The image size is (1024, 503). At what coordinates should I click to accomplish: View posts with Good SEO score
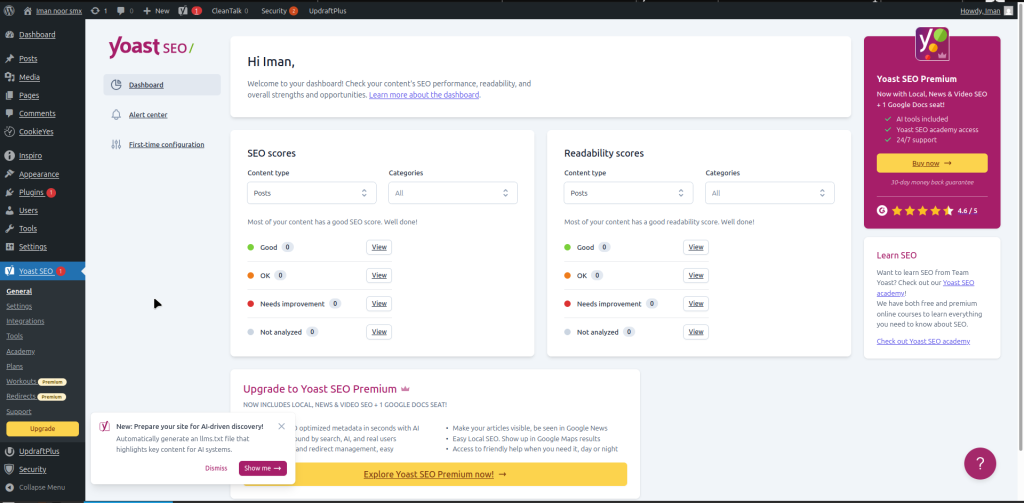379,247
